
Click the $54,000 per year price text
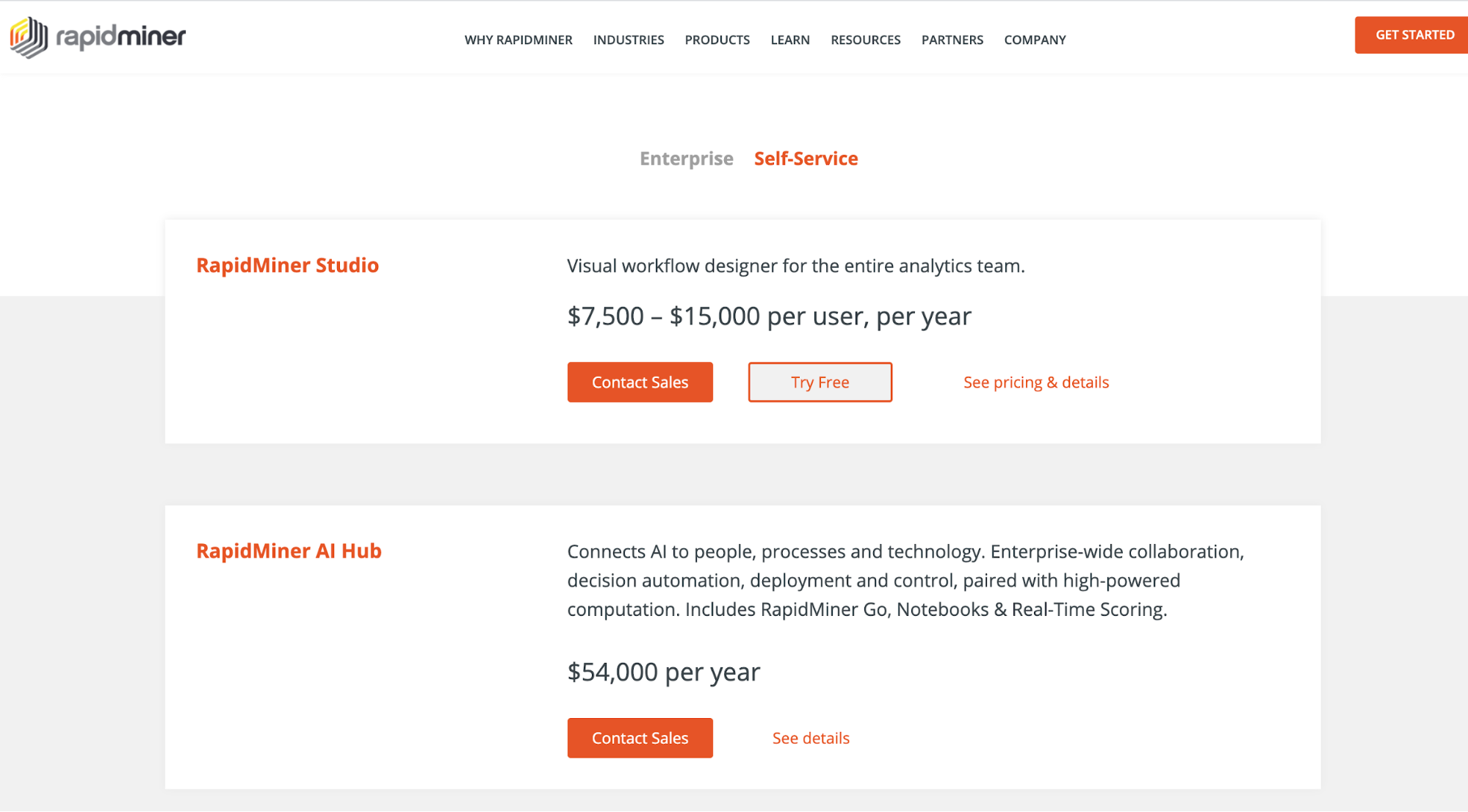point(663,671)
